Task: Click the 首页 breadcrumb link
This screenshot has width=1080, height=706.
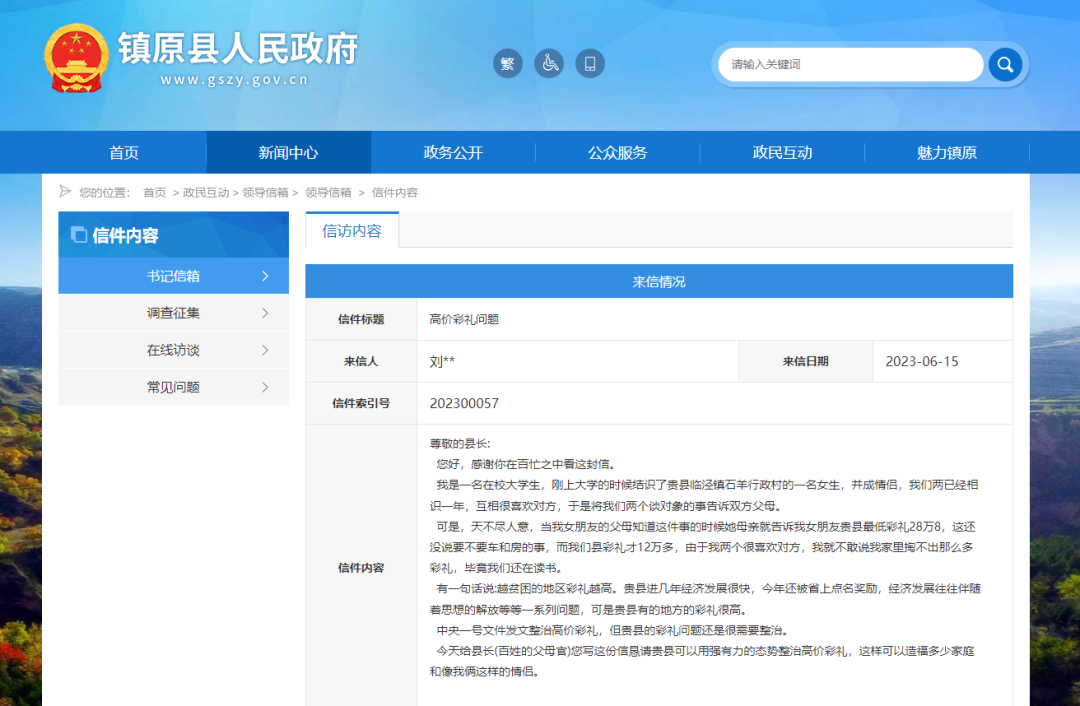Action: pyautogui.click(x=154, y=193)
